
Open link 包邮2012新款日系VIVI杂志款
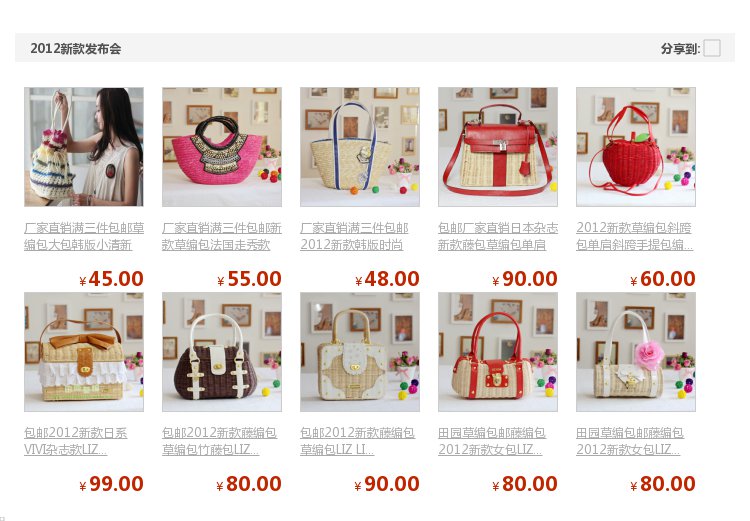(76, 441)
